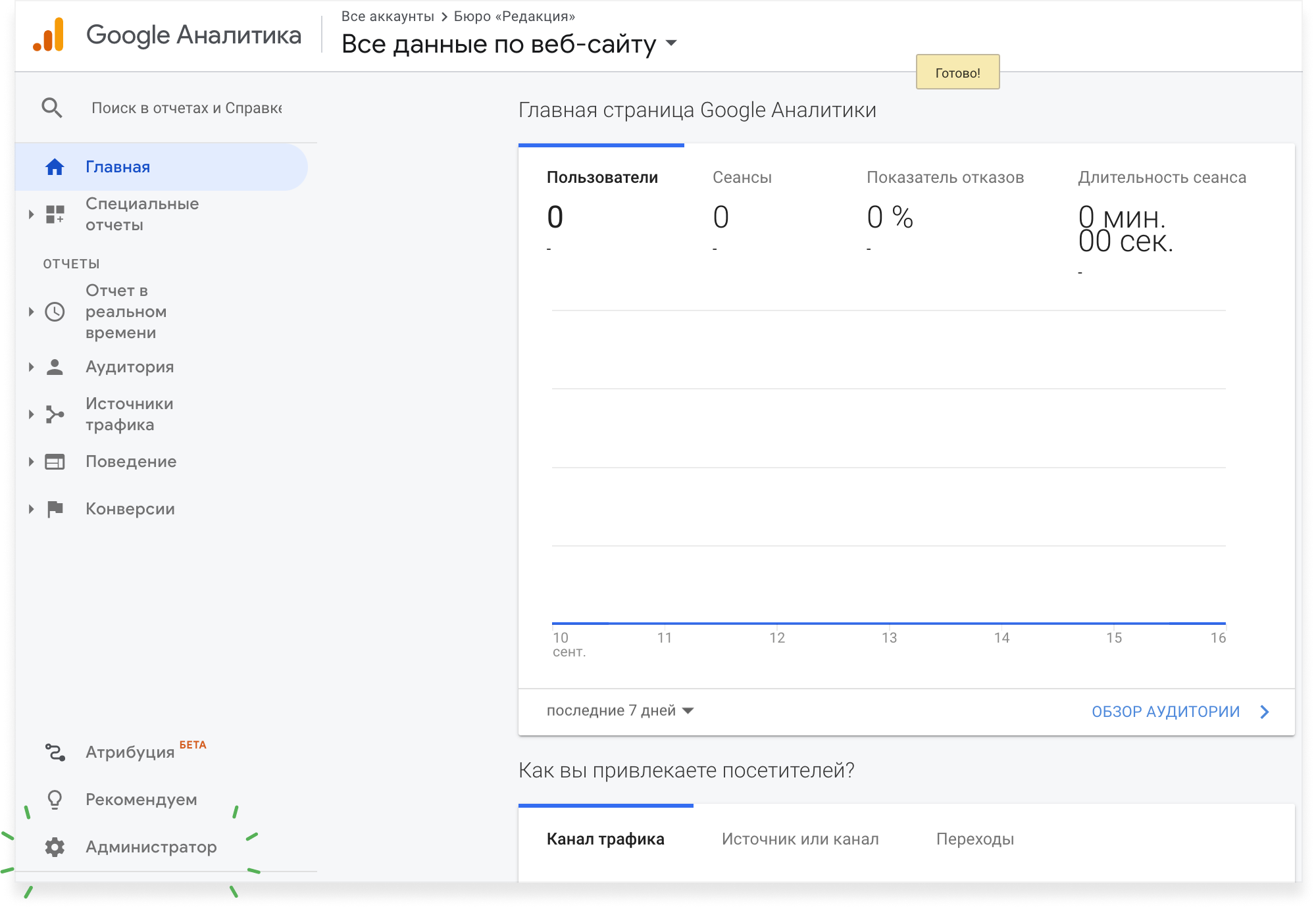Click the Все аккаунты breadcrumb

point(388,16)
